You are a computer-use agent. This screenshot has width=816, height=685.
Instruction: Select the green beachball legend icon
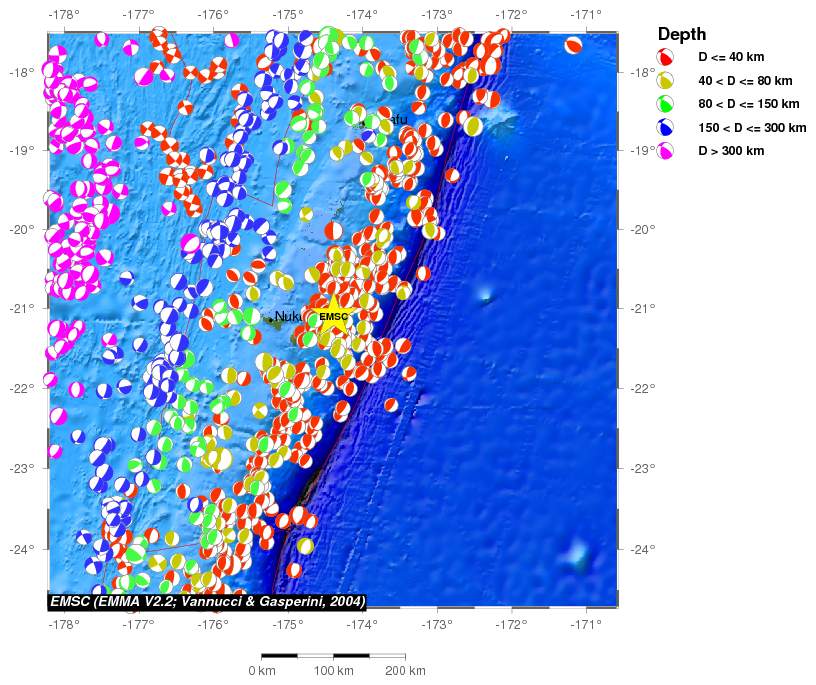click(x=666, y=105)
